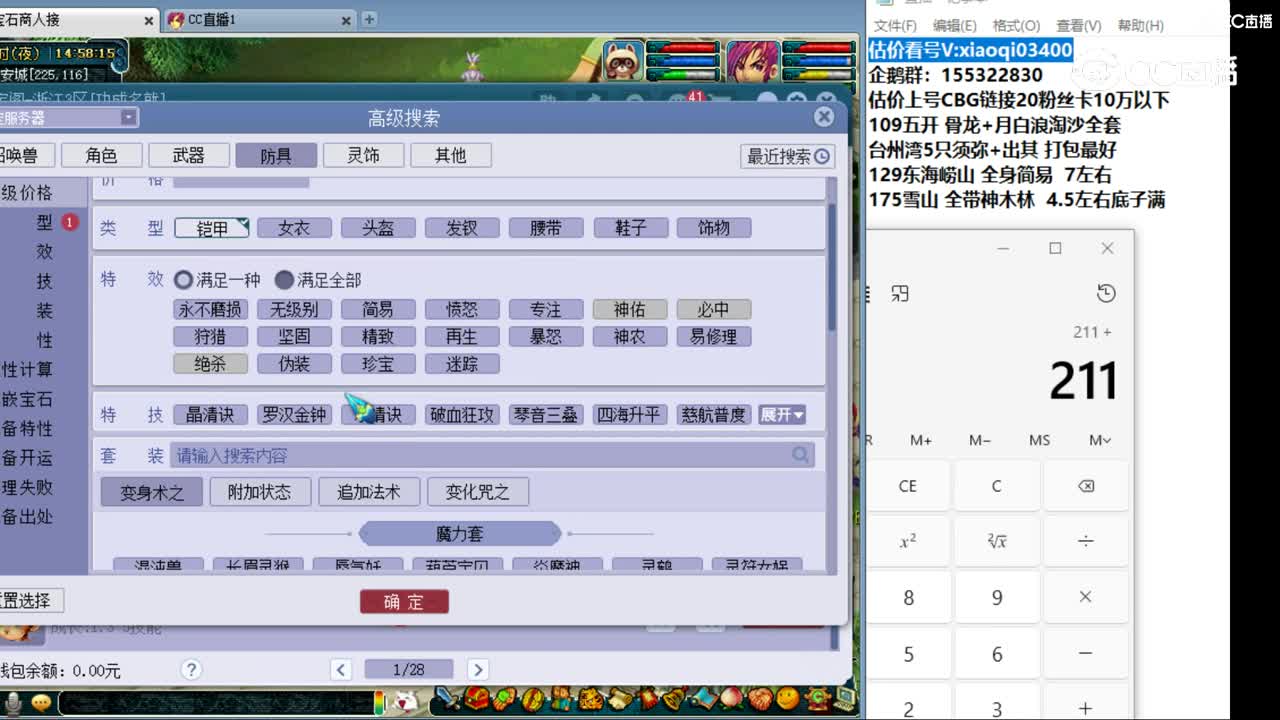Open calculator history via the clock icon
Viewport: 1280px width, 720px height.
pos(1106,294)
